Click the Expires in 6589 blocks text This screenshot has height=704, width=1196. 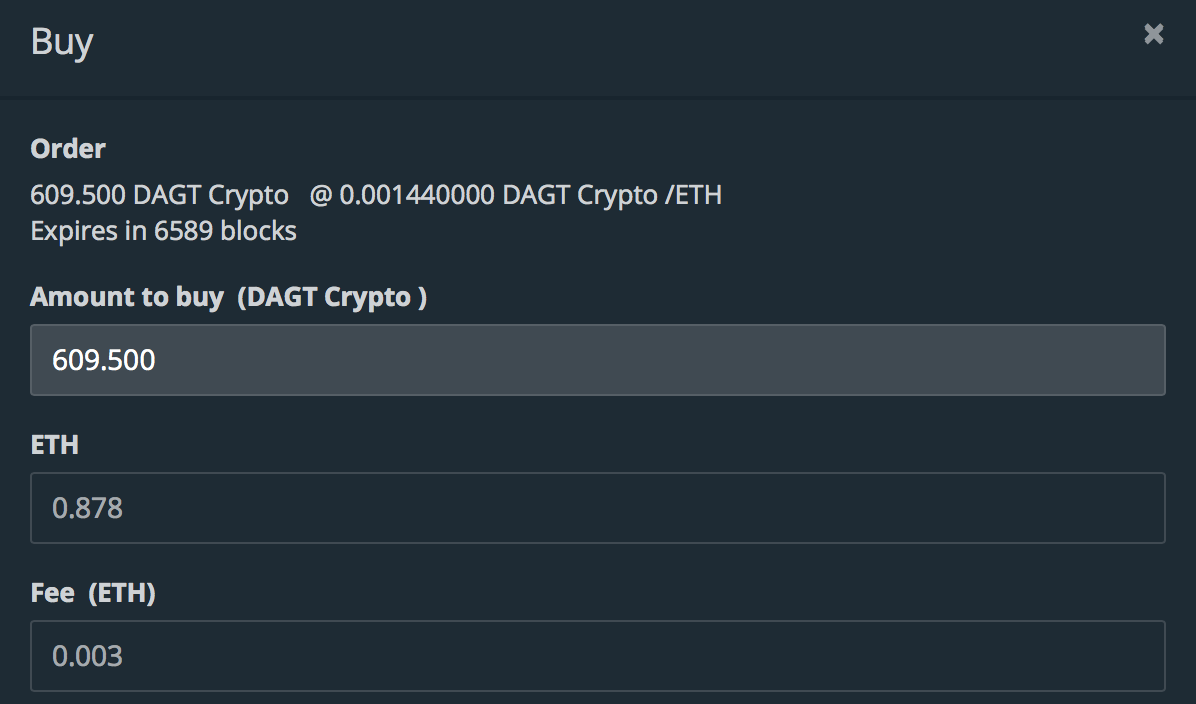(x=163, y=231)
